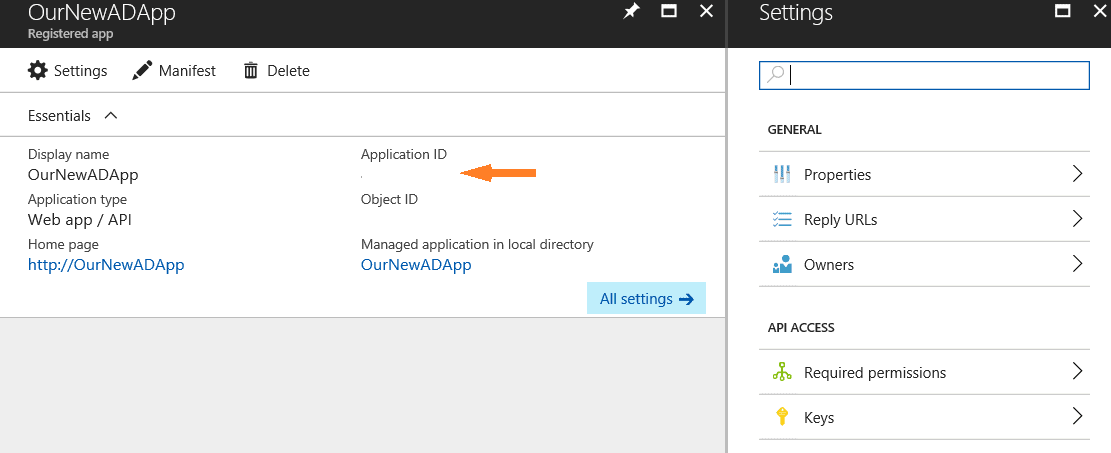Click the Properties sliders icon
The height and width of the screenshot is (453, 1111).
[782, 174]
